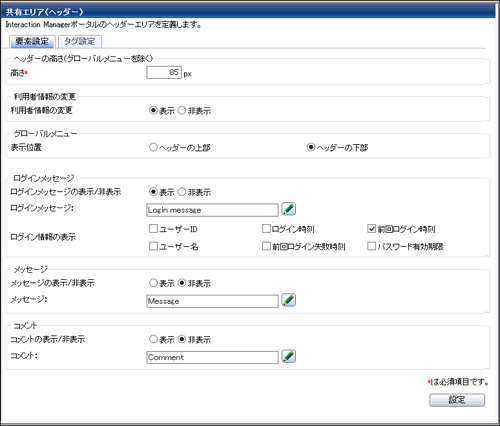Image resolution: width=500 pixels, height=426 pixels.
Task: Open editor pencil icon beside Message field
Action: click(289, 300)
